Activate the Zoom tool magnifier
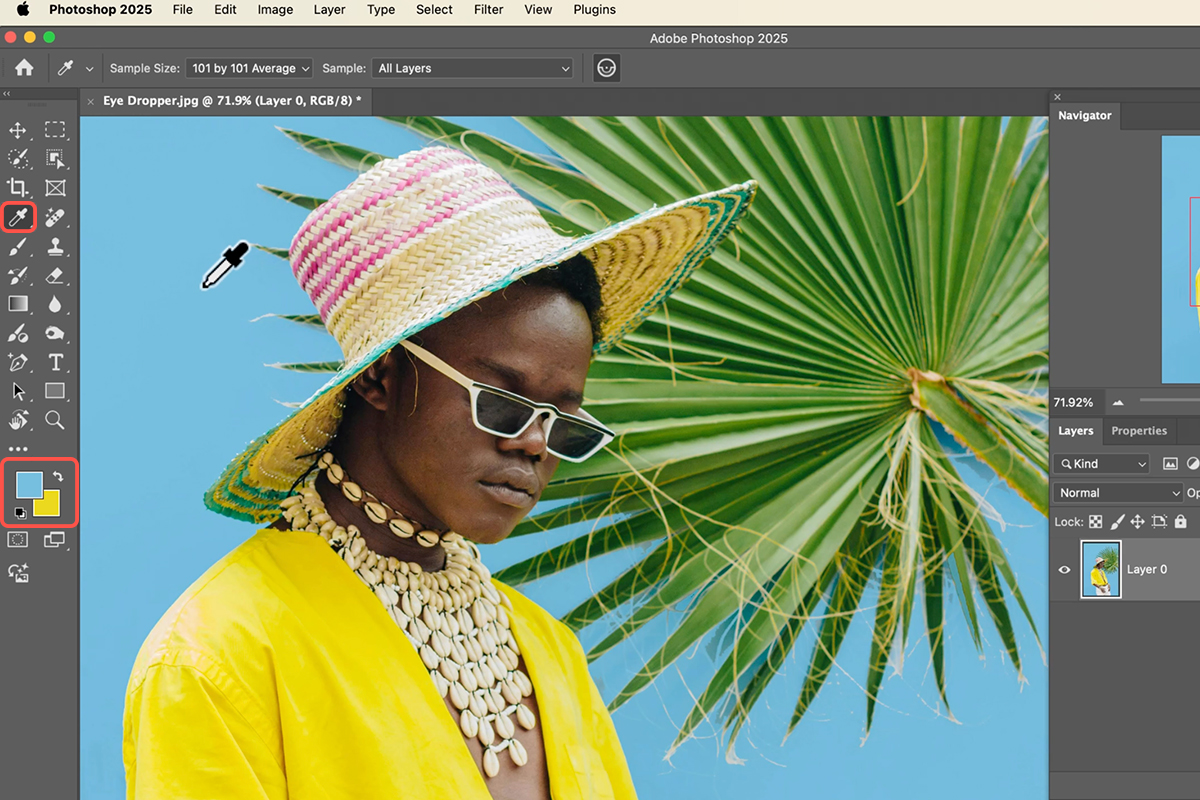 (x=55, y=420)
